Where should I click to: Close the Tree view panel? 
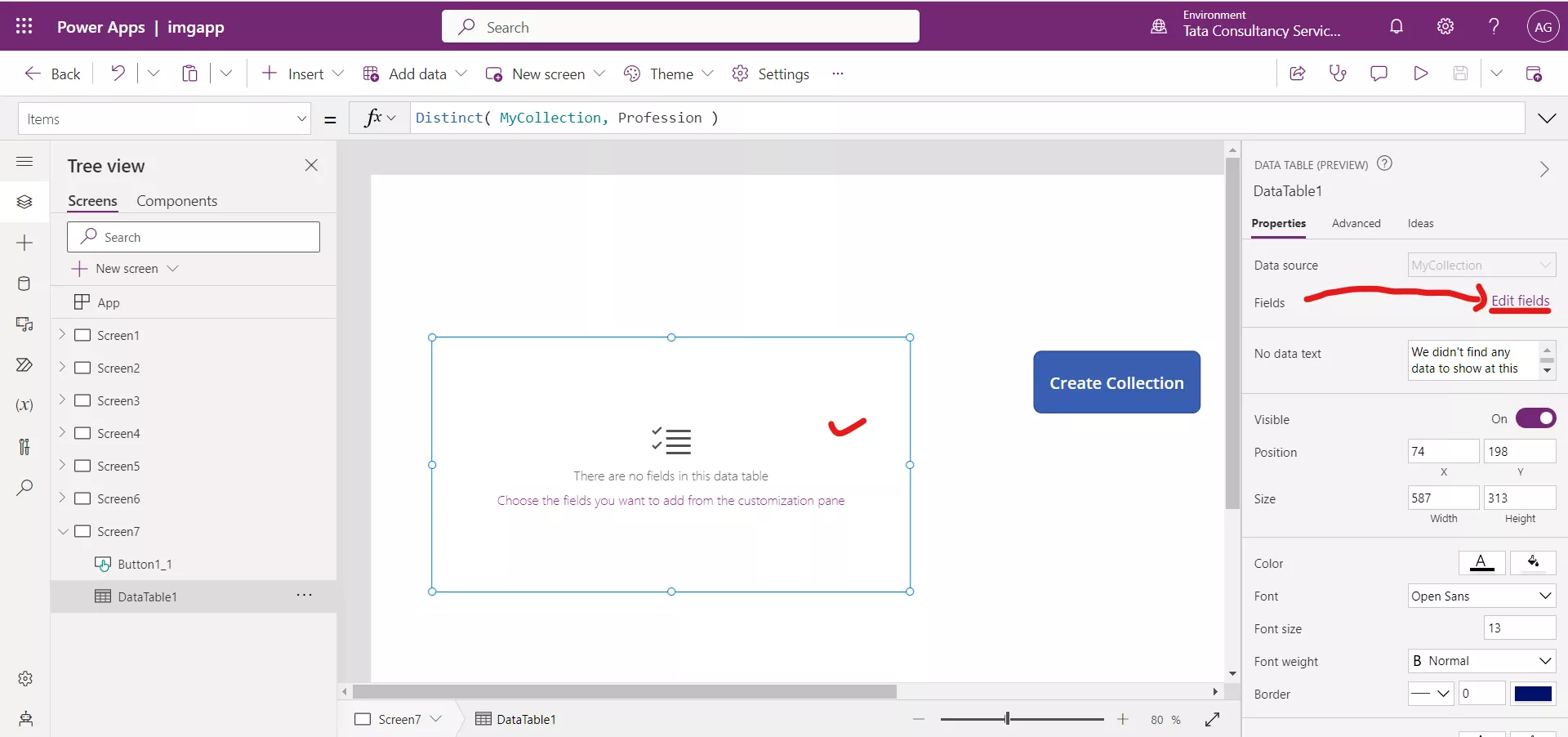pos(311,165)
